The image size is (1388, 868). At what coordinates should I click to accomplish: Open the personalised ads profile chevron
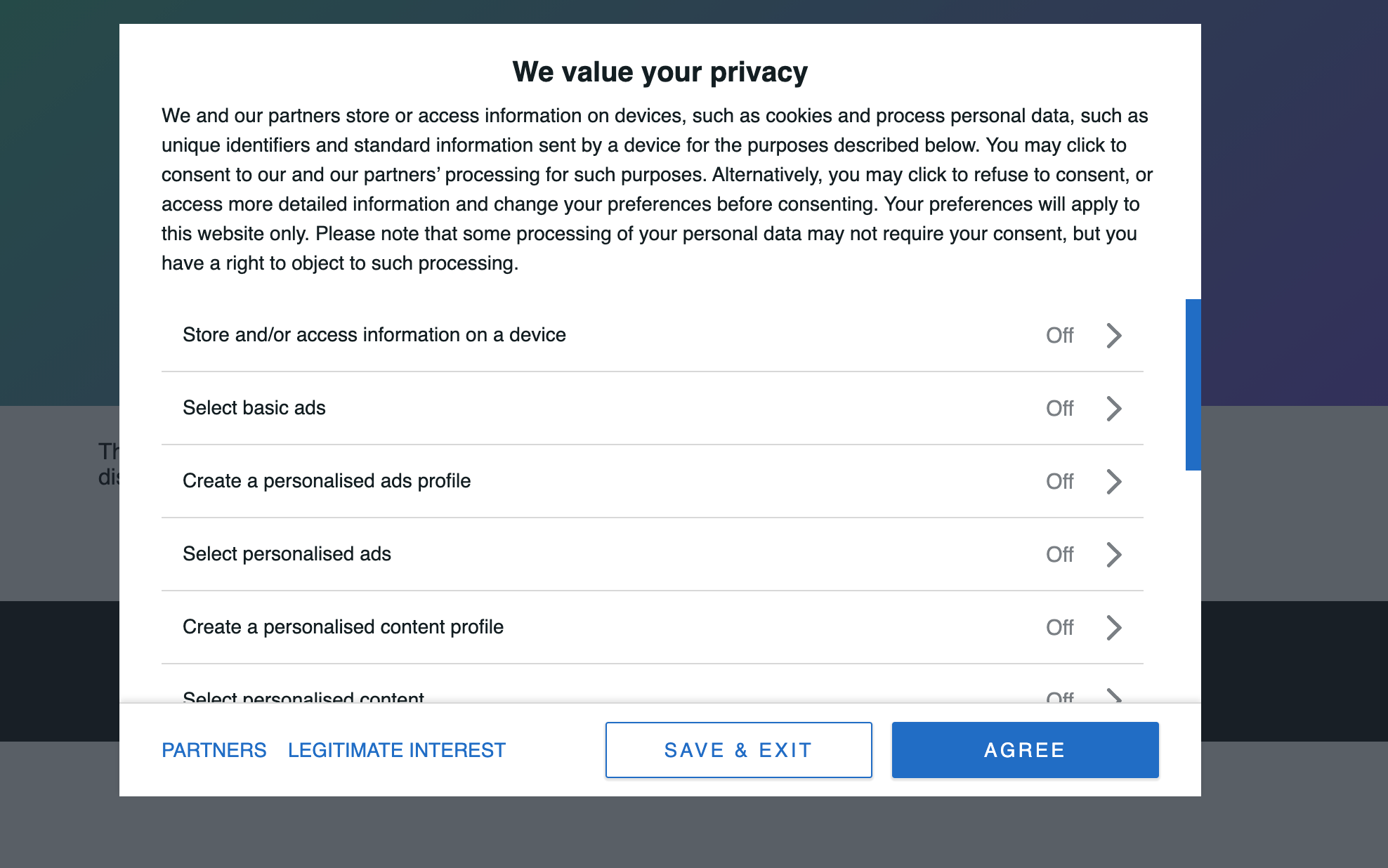(1113, 482)
